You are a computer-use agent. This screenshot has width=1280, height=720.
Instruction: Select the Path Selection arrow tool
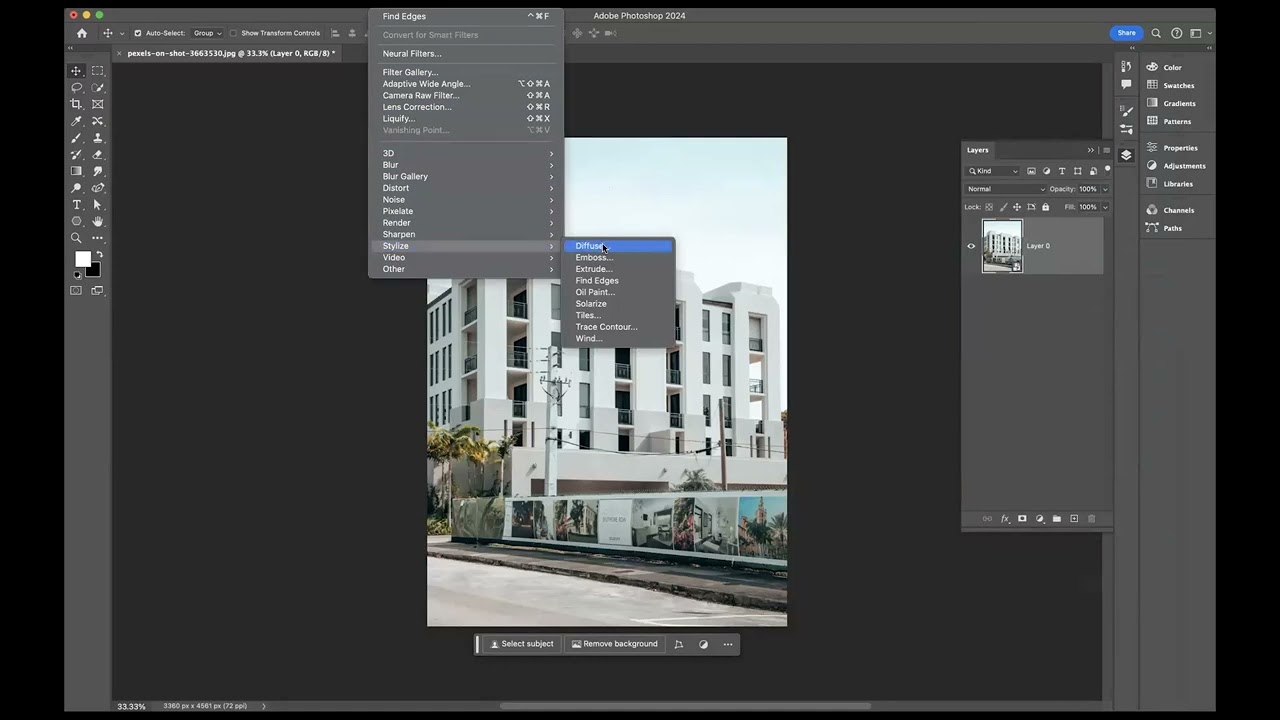click(98, 205)
